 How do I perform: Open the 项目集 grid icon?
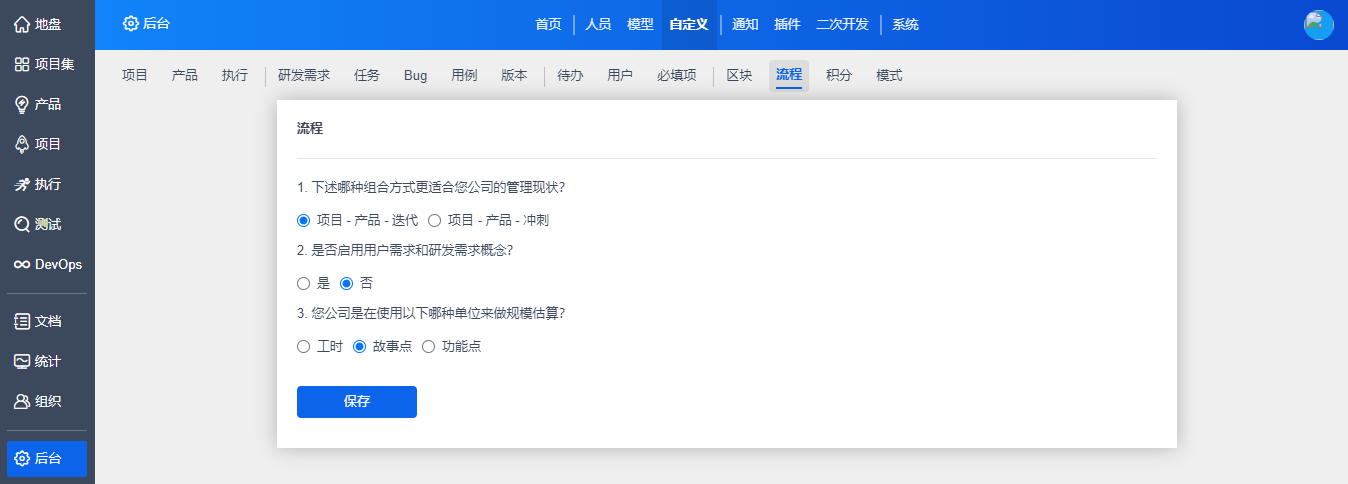21,64
